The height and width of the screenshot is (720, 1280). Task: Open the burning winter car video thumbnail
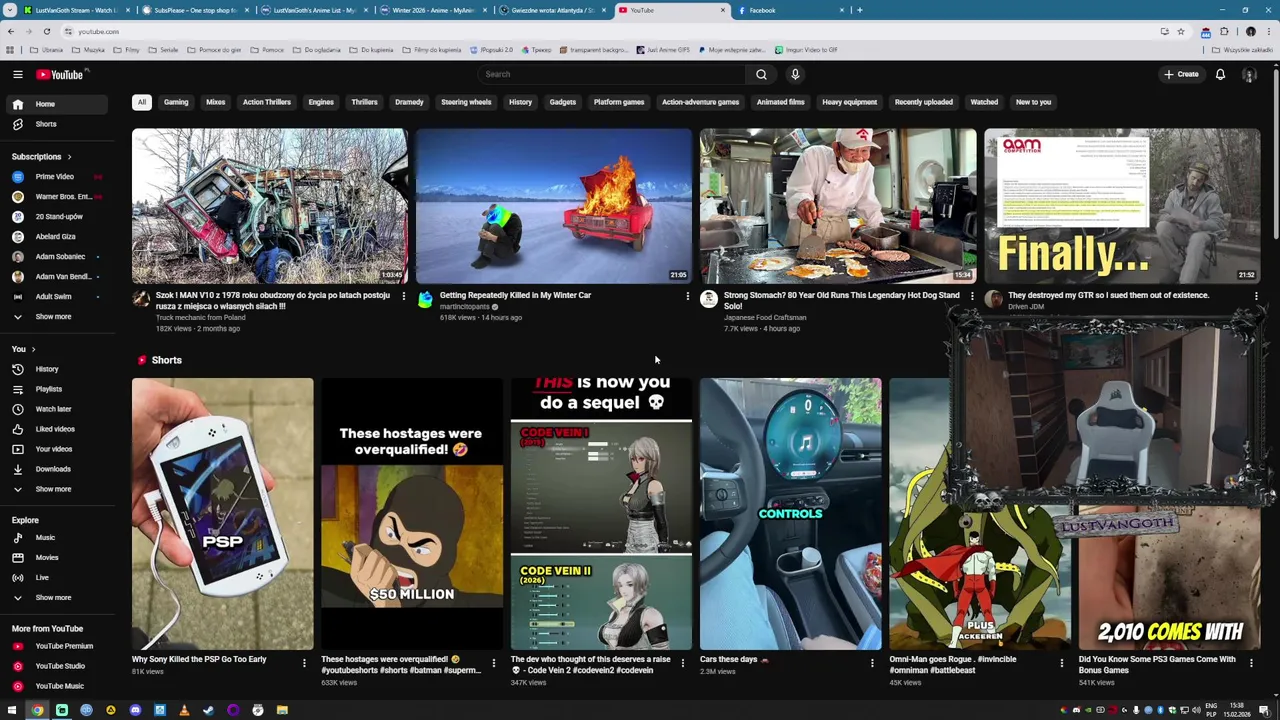tap(554, 206)
